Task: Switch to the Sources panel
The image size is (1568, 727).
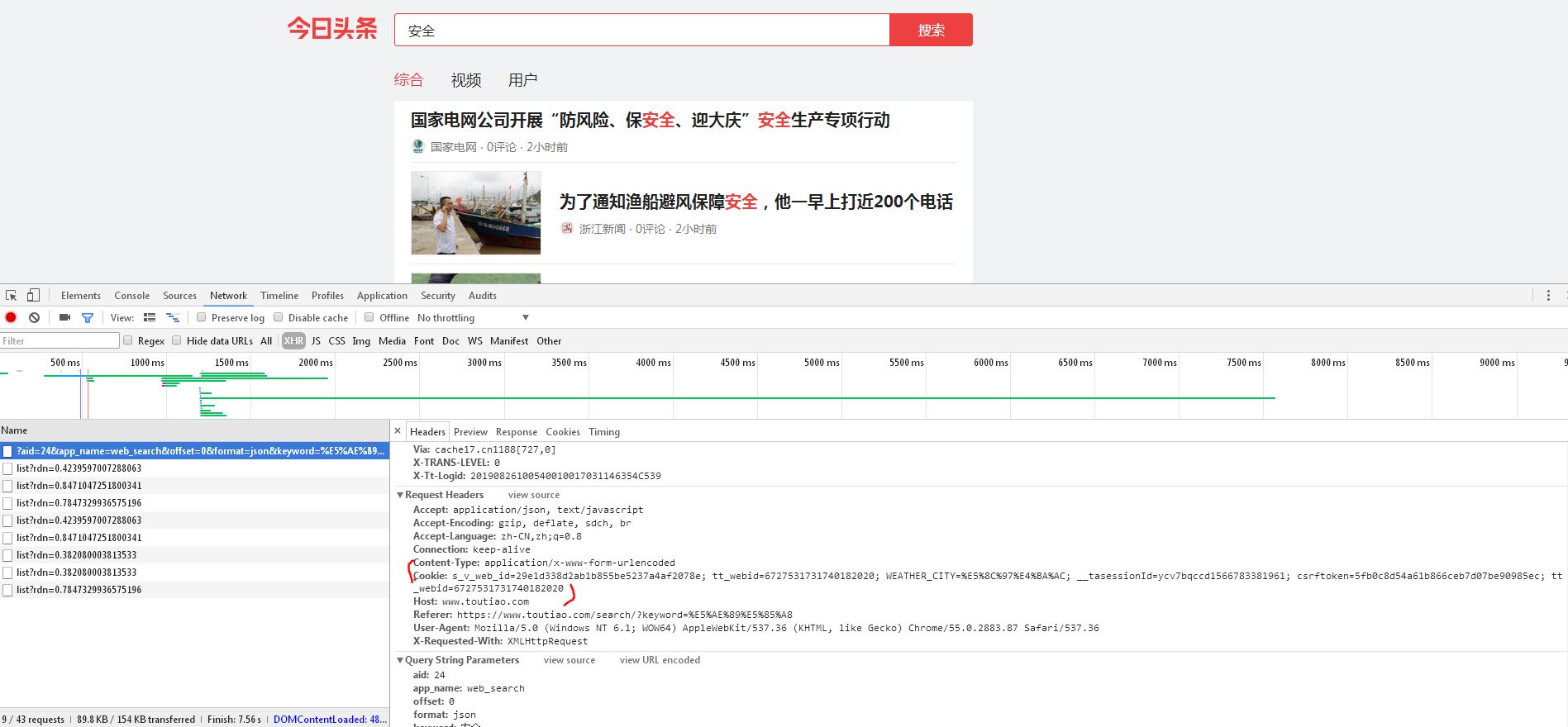Action: 179,296
